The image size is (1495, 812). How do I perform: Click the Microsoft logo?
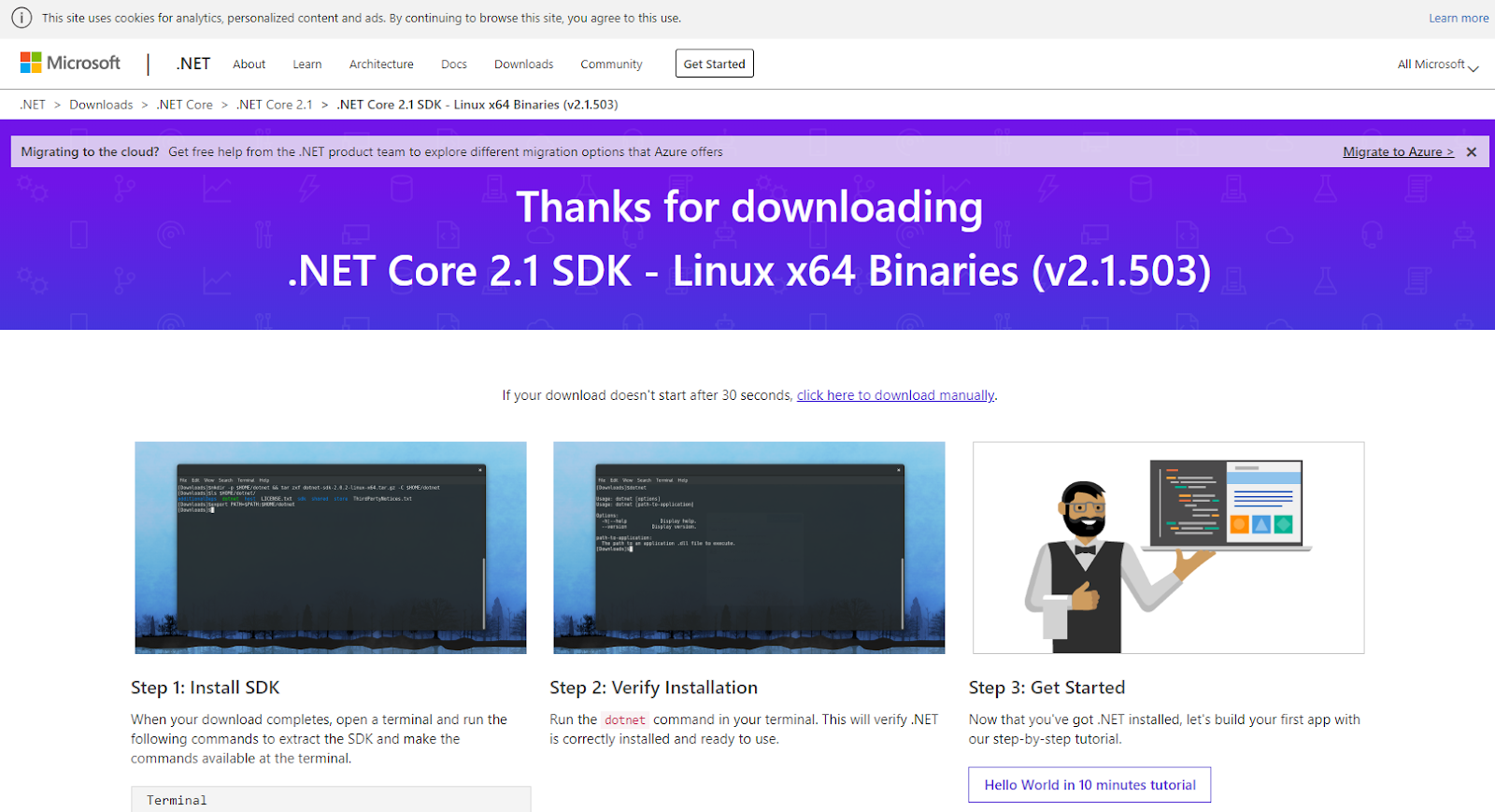click(x=70, y=63)
